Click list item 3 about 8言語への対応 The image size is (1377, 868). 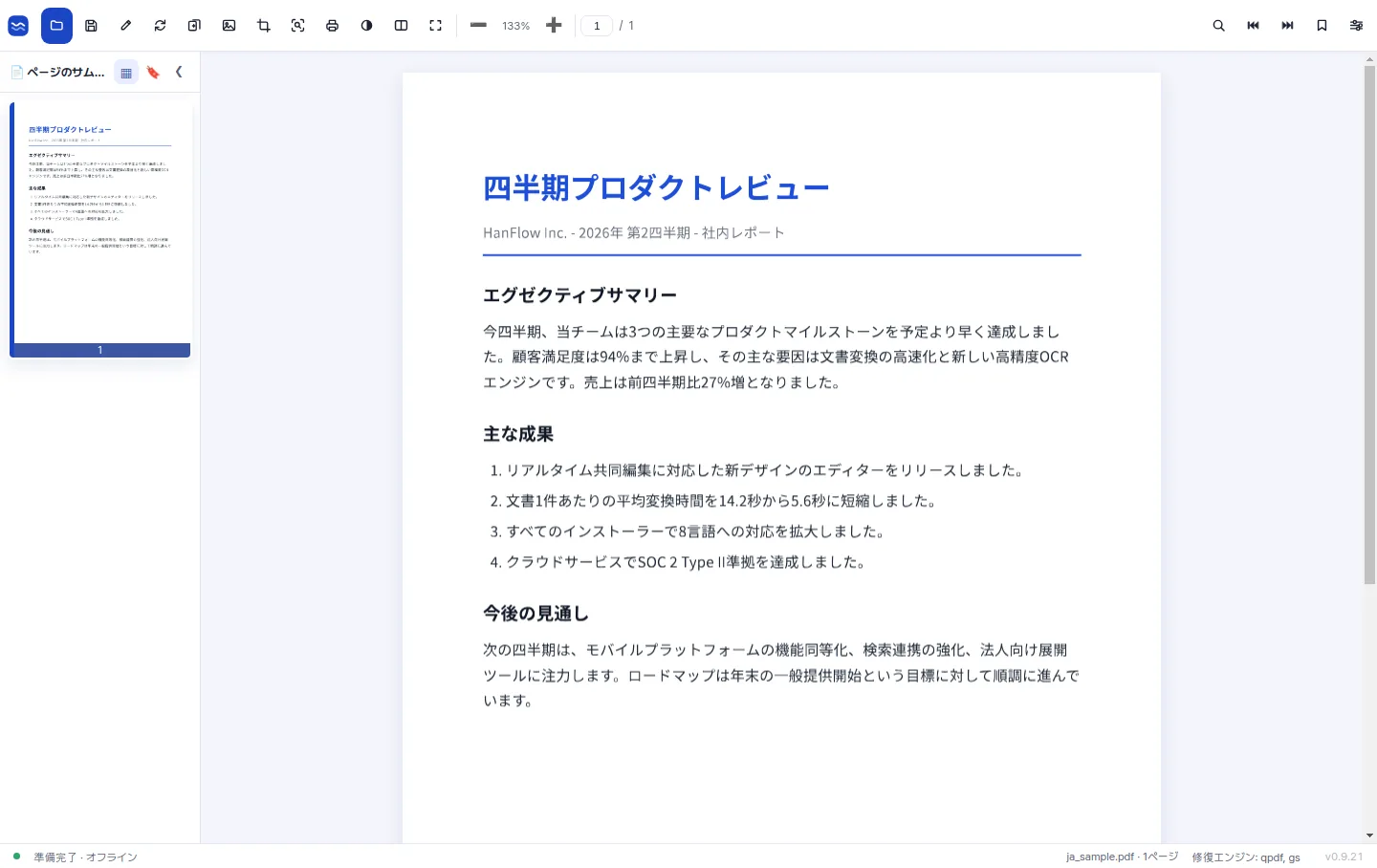click(x=689, y=532)
